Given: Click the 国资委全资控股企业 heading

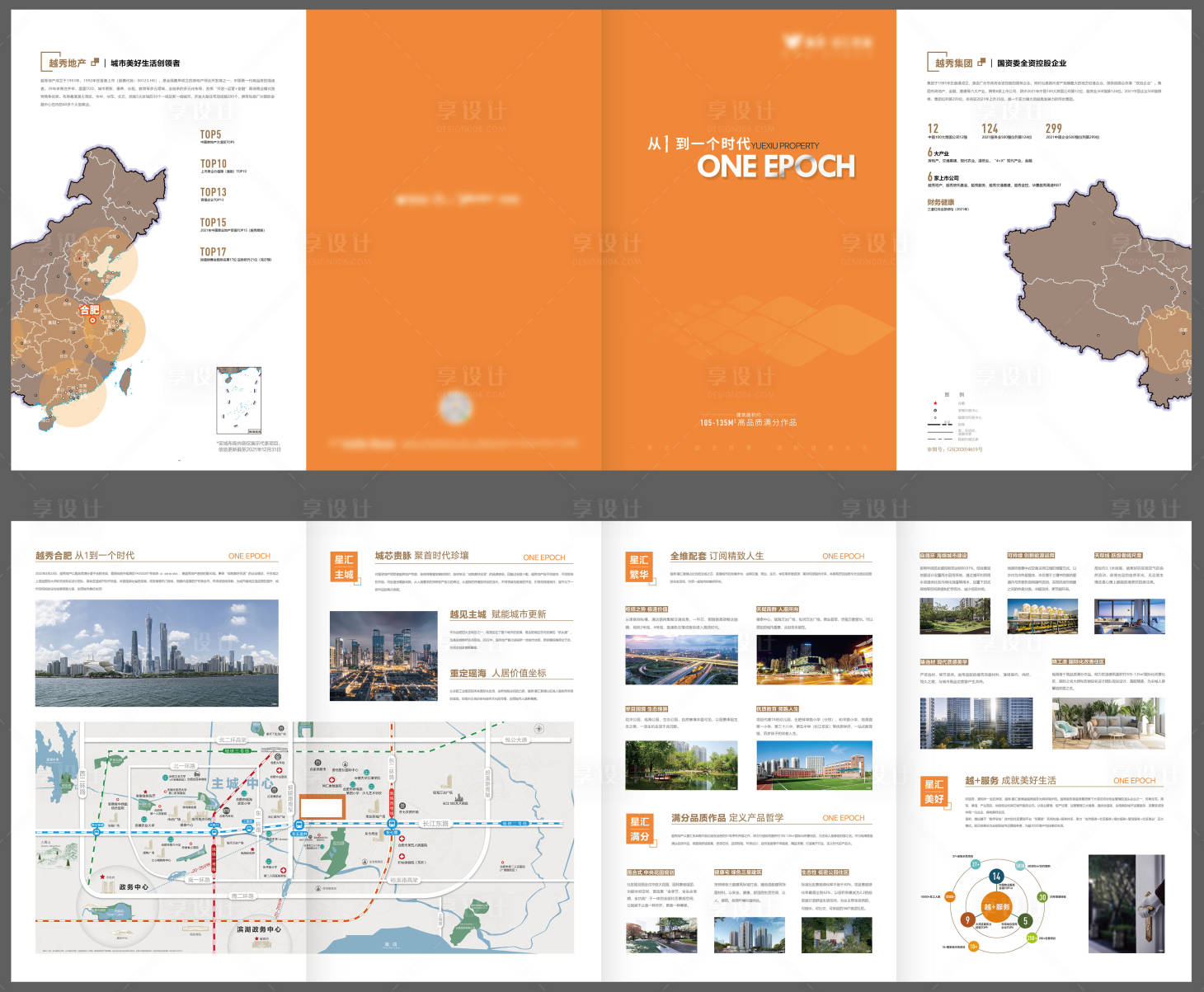Looking at the screenshot, I should coord(1032,63).
